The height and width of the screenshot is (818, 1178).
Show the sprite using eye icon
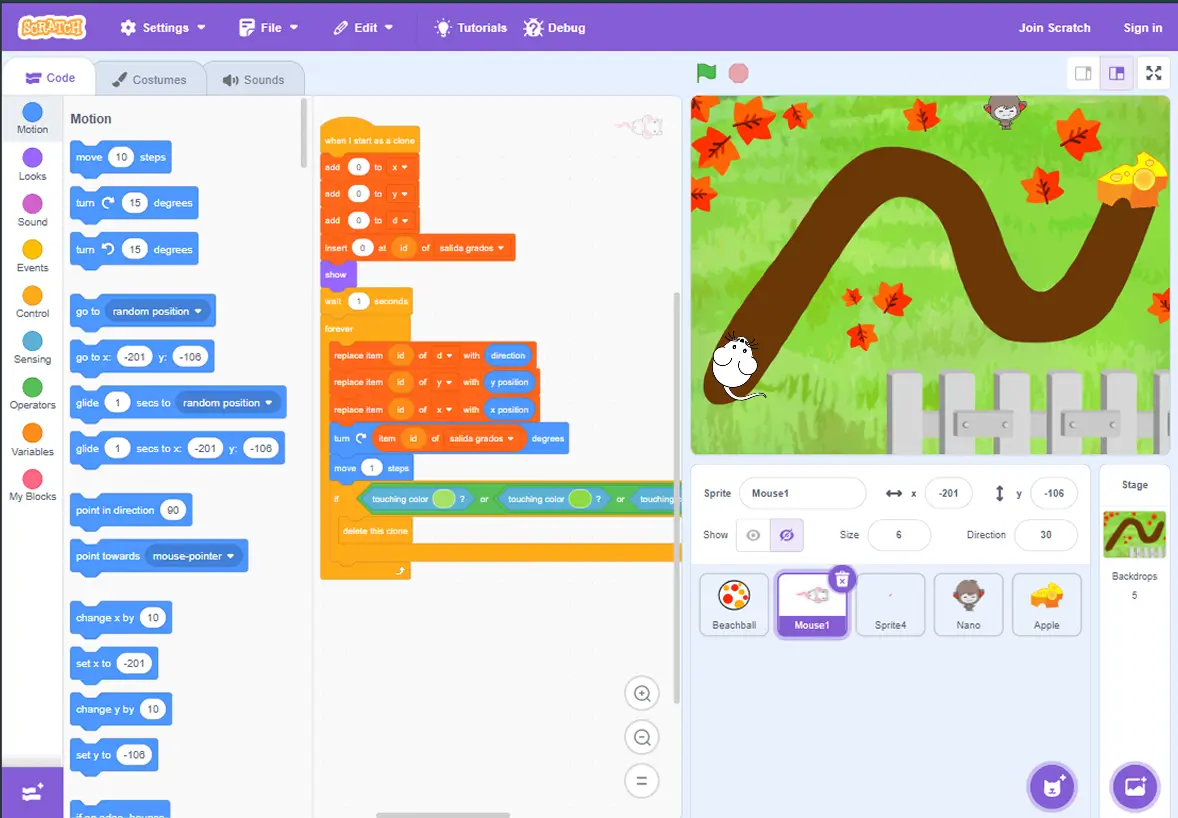point(753,535)
